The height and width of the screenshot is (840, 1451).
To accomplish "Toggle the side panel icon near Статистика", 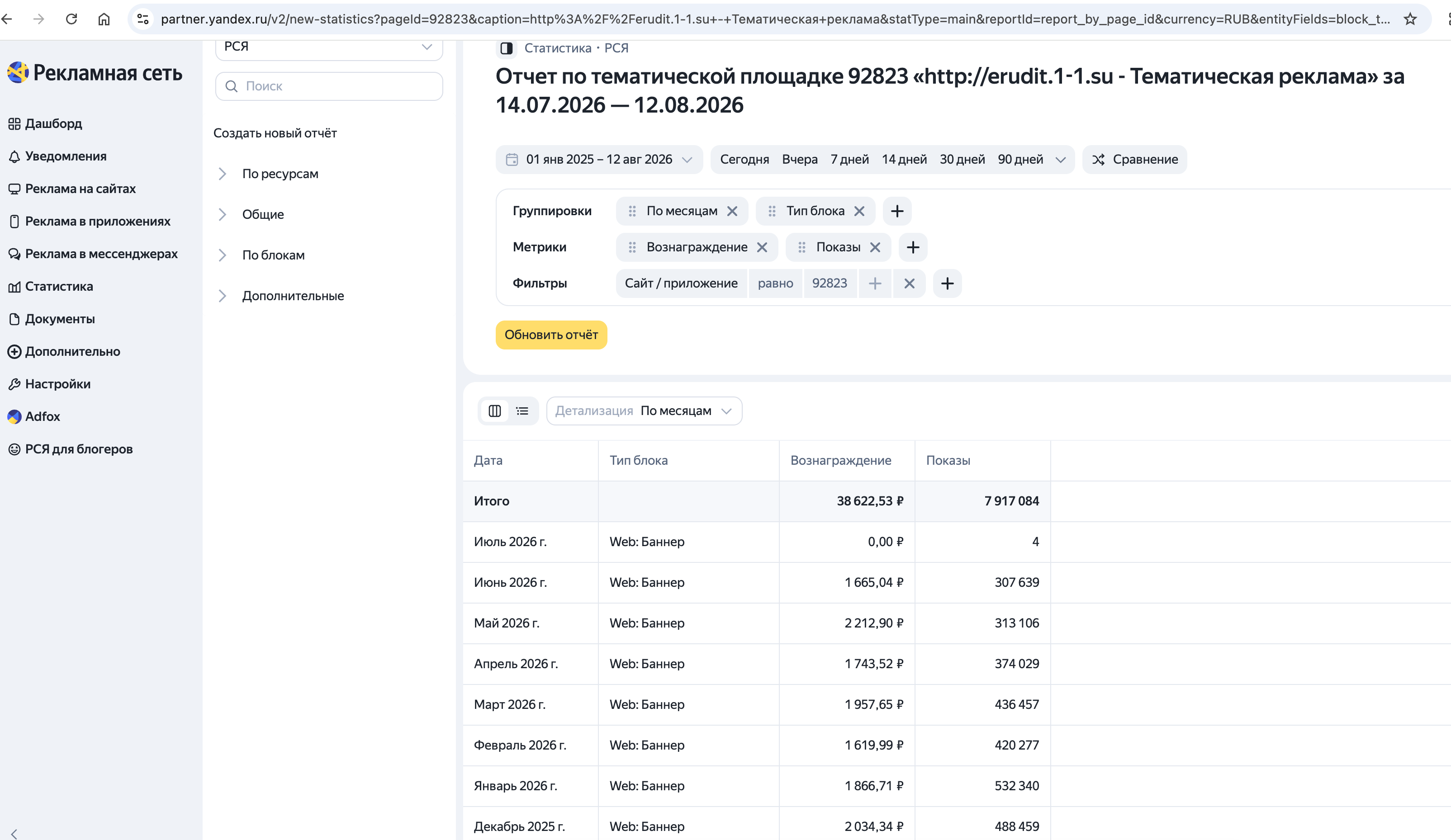I will tap(506, 48).
